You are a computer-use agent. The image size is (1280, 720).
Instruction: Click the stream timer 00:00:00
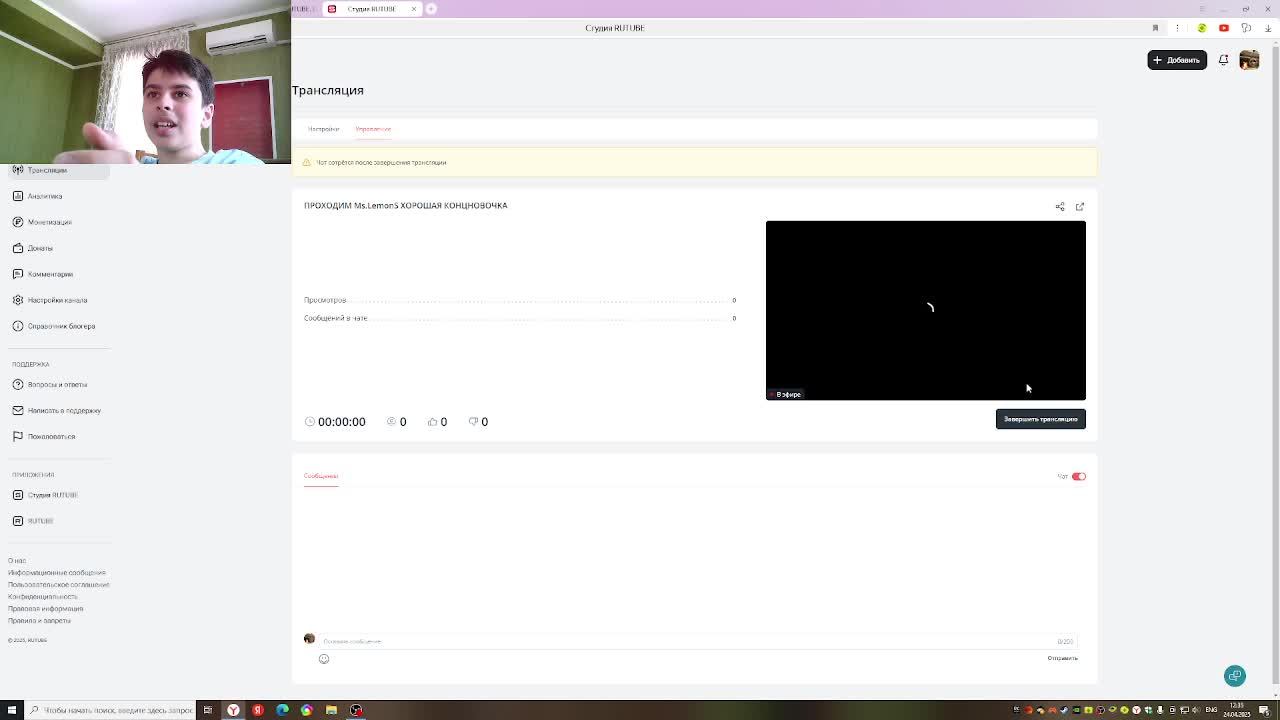[341, 422]
